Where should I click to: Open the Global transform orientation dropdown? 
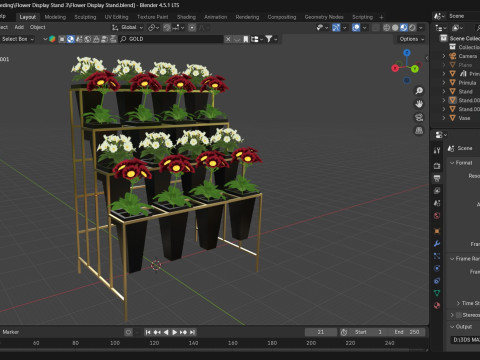128,27
